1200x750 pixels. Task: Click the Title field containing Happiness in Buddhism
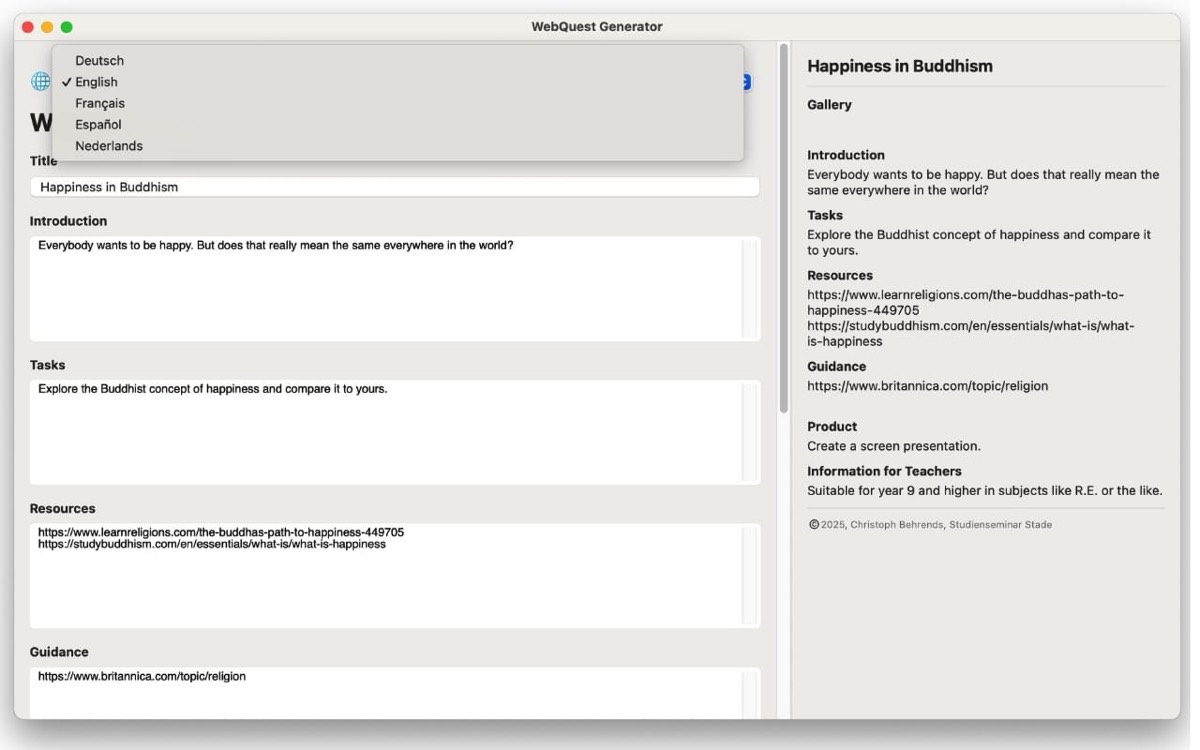pos(395,187)
